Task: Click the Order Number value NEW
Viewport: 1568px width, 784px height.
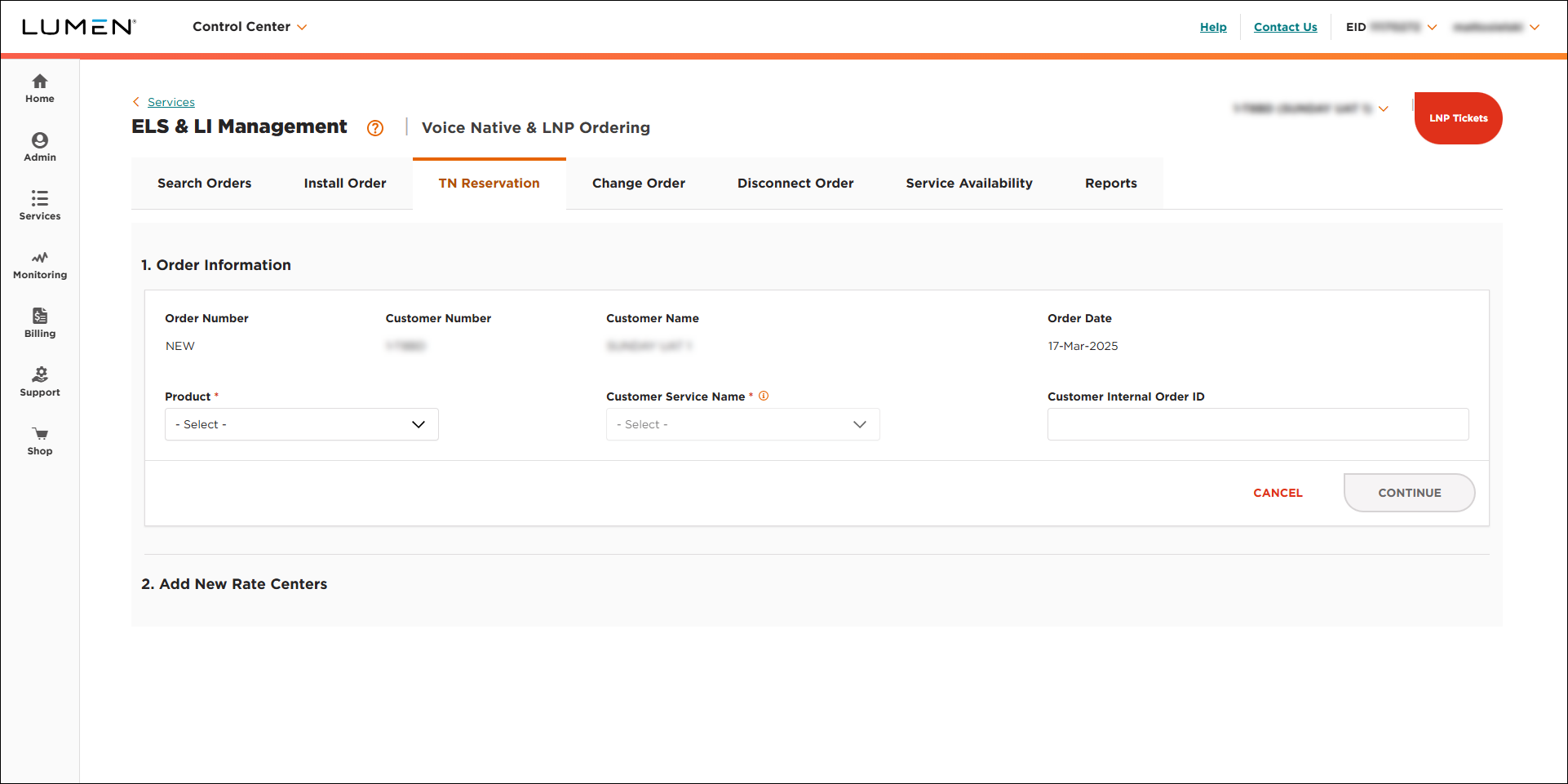Action: coord(179,346)
